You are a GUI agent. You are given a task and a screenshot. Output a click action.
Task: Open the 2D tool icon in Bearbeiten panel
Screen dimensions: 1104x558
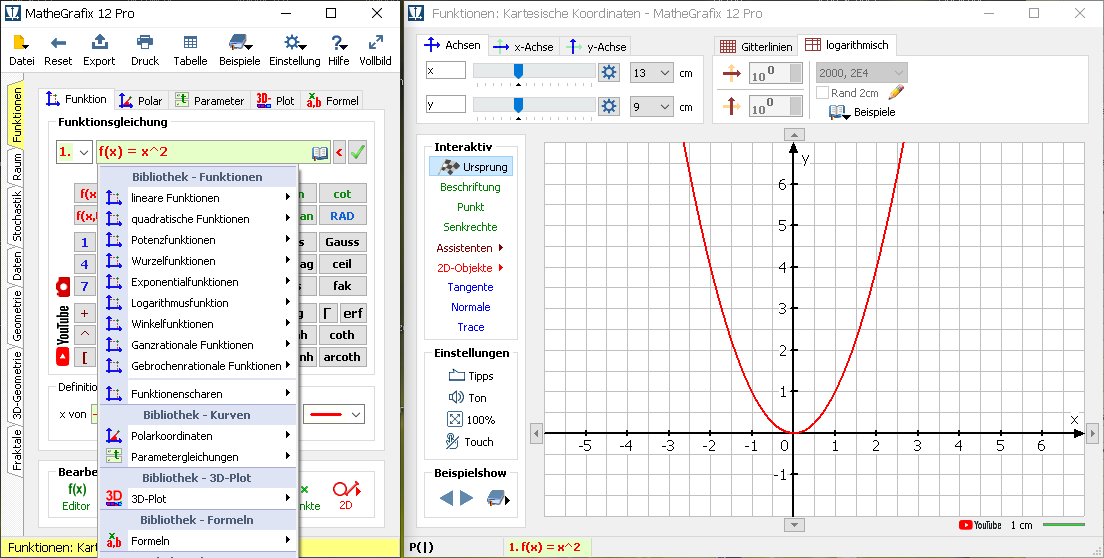346,490
